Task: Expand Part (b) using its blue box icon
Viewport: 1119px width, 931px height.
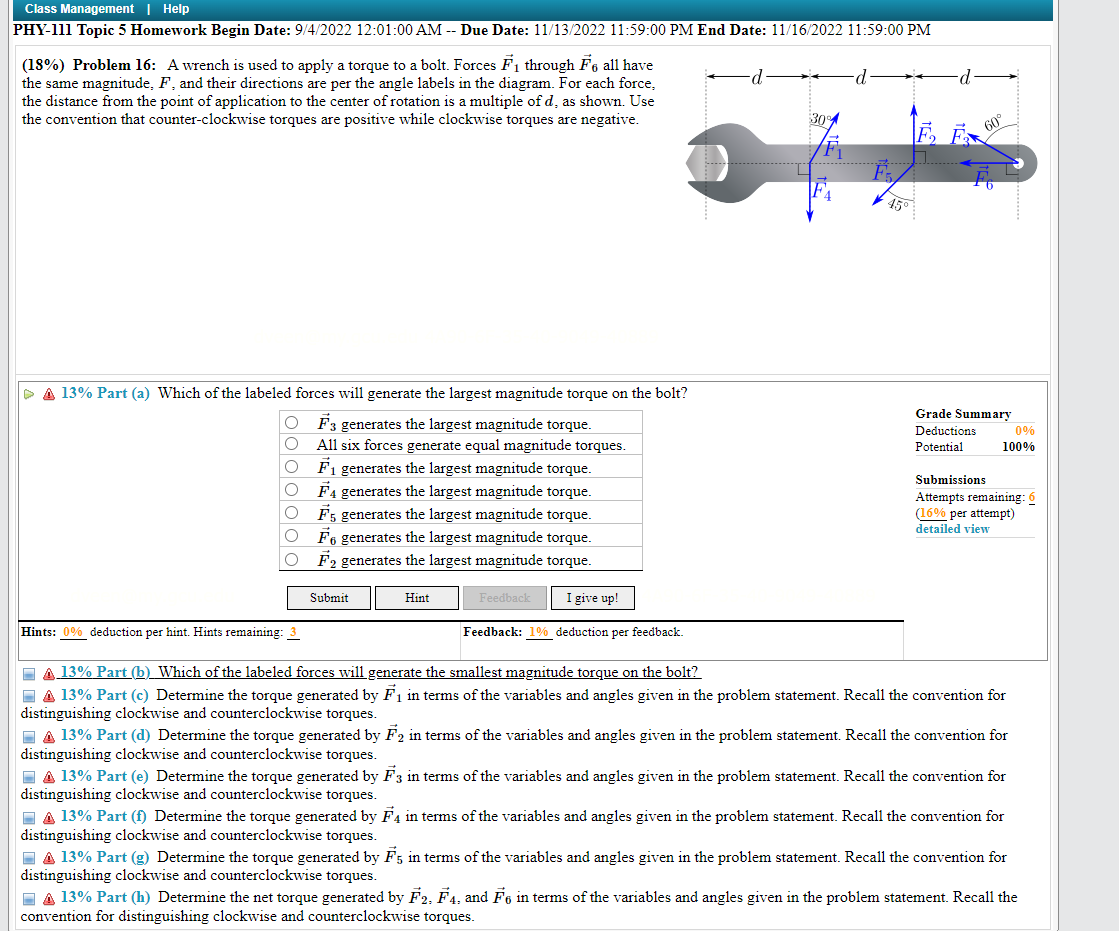Action: [x=29, y=673]
